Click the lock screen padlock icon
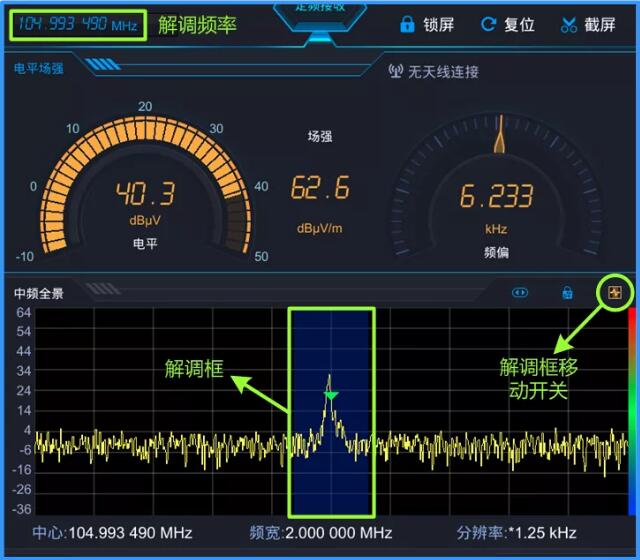Viewport: 640px width, 560px height. tap(407, 24)
